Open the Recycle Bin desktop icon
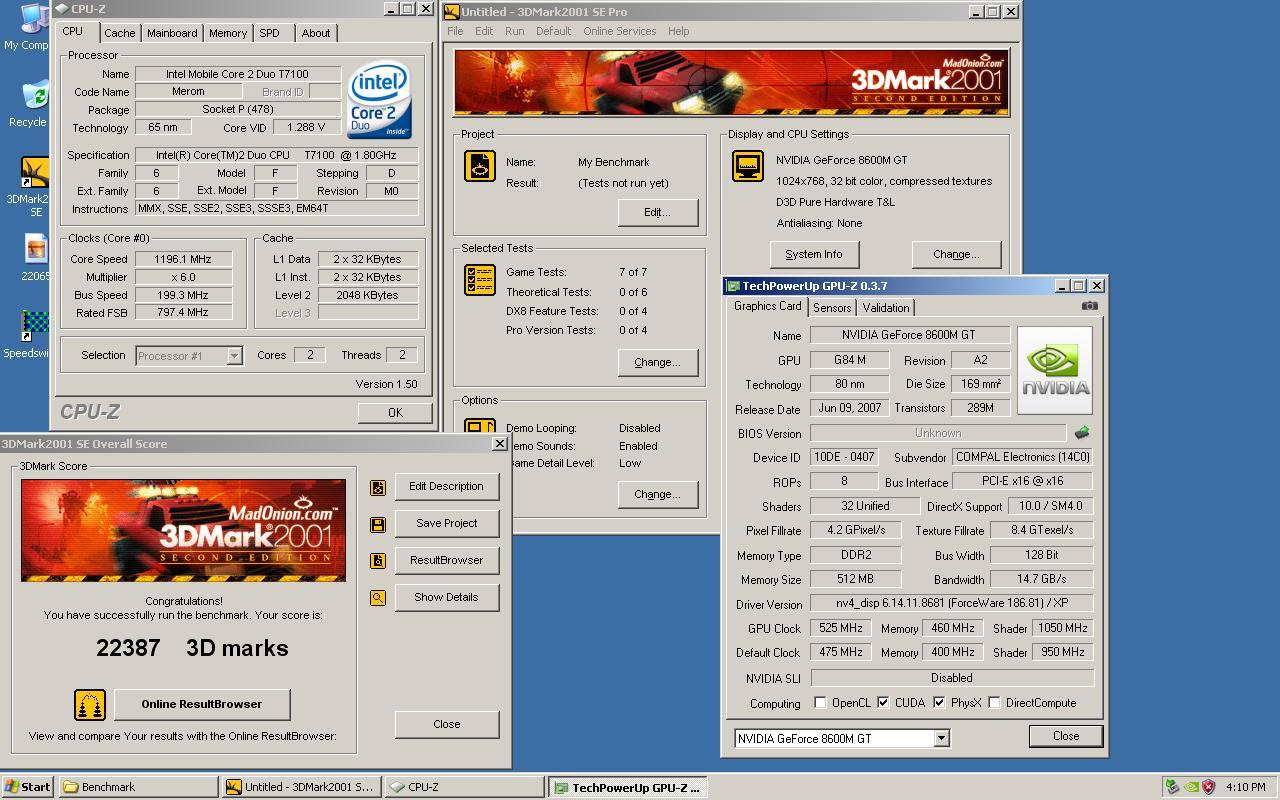1280x800 pixels. pos(35,96)
